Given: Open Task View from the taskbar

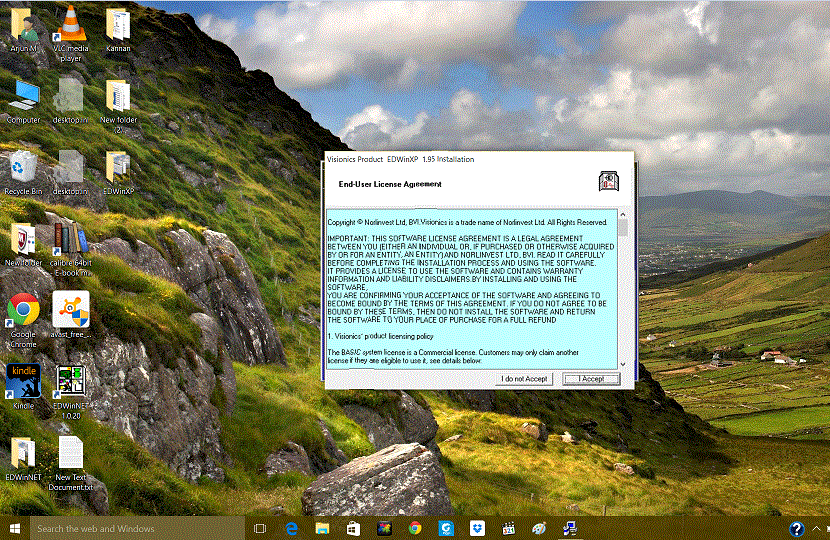Looking at the screenshot, I should [260, 528].
